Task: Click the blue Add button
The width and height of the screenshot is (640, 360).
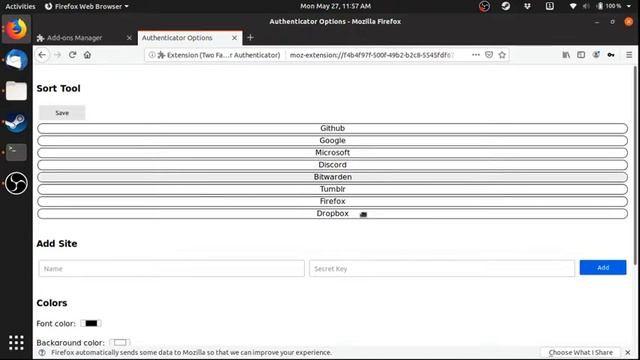Action: tap(603, 268)
